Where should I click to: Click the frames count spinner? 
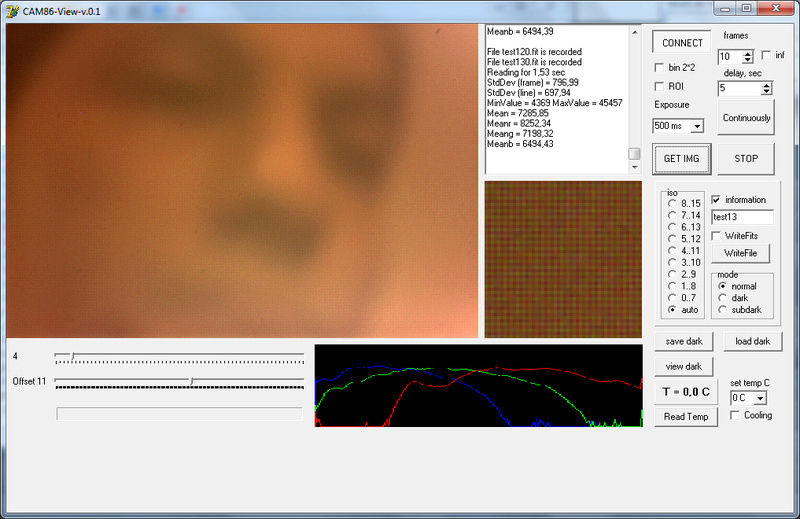click(747, 57)
